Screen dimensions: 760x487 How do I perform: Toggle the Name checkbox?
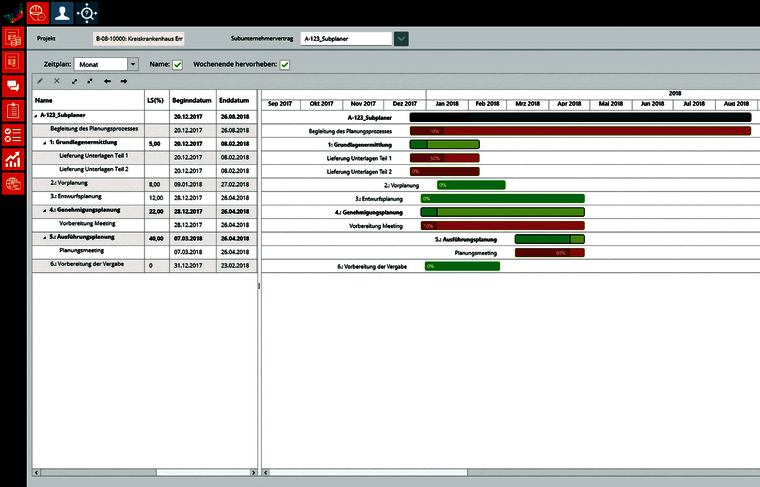click(x=178, y=64)
